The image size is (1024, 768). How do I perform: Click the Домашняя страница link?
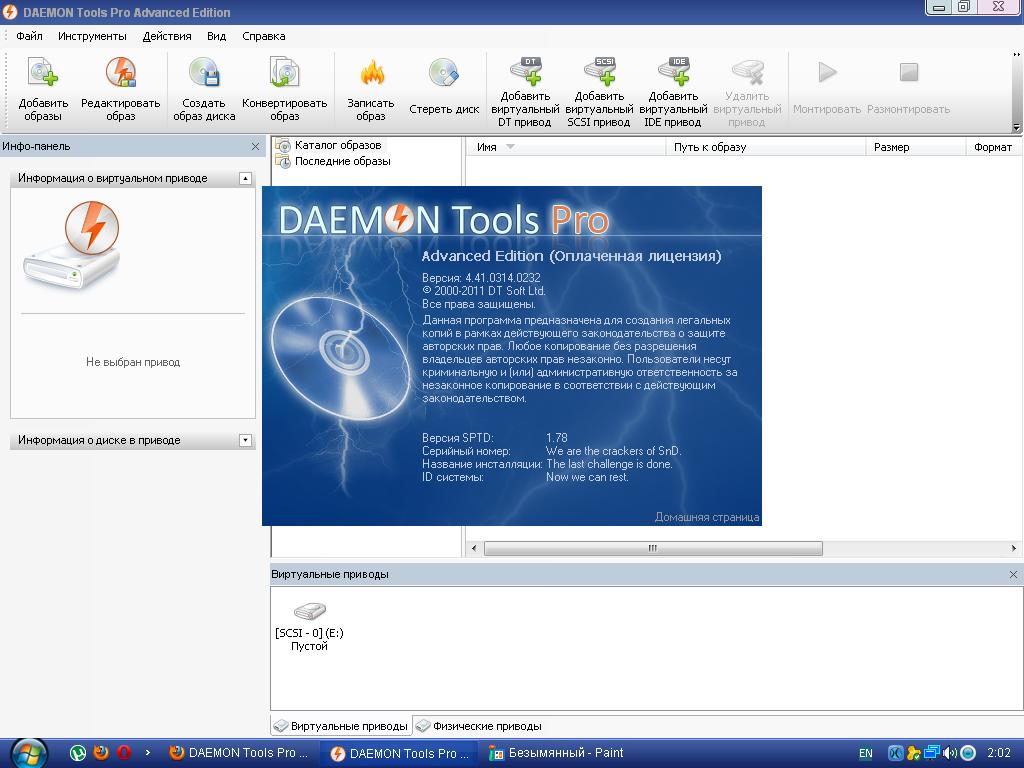pyautogui.click(x=706, y=517)
